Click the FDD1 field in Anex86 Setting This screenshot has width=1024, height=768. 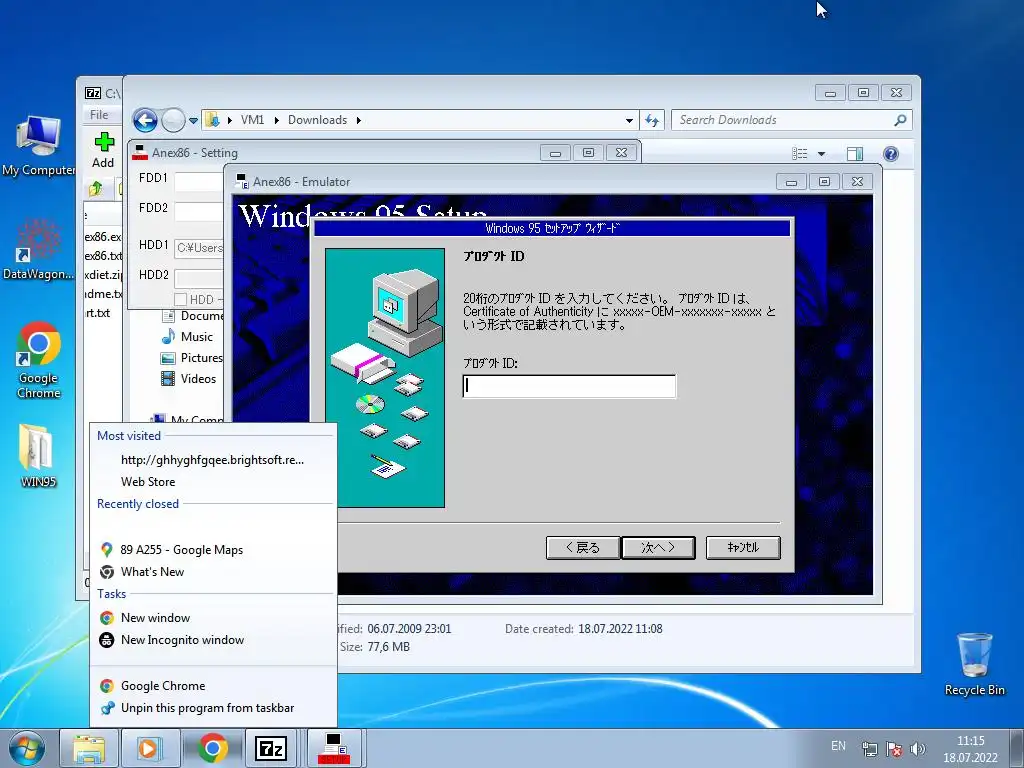pos(199,181)
